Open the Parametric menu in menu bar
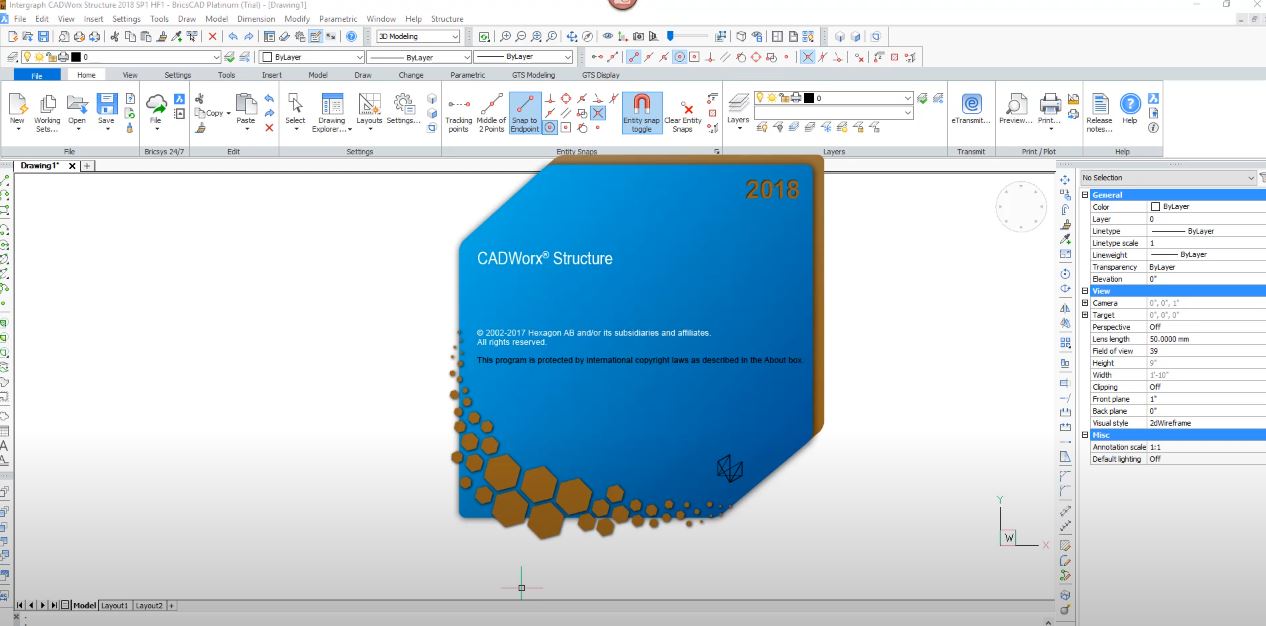Image resolution: width=1266 pixels, height=626 pixels. point(338,19)
